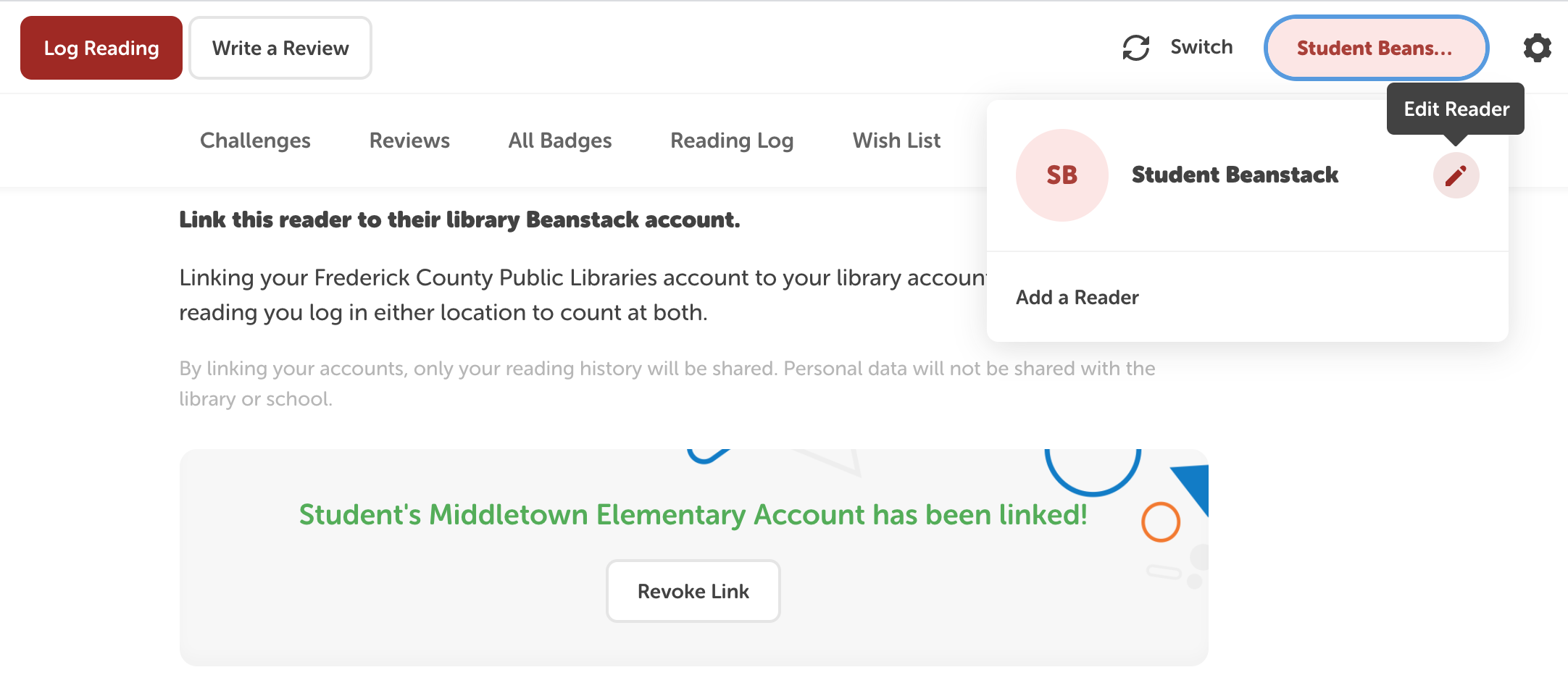The image size is (1568, 691).
Task: Click the Switch label text
Action: (x=1201, y=47)
